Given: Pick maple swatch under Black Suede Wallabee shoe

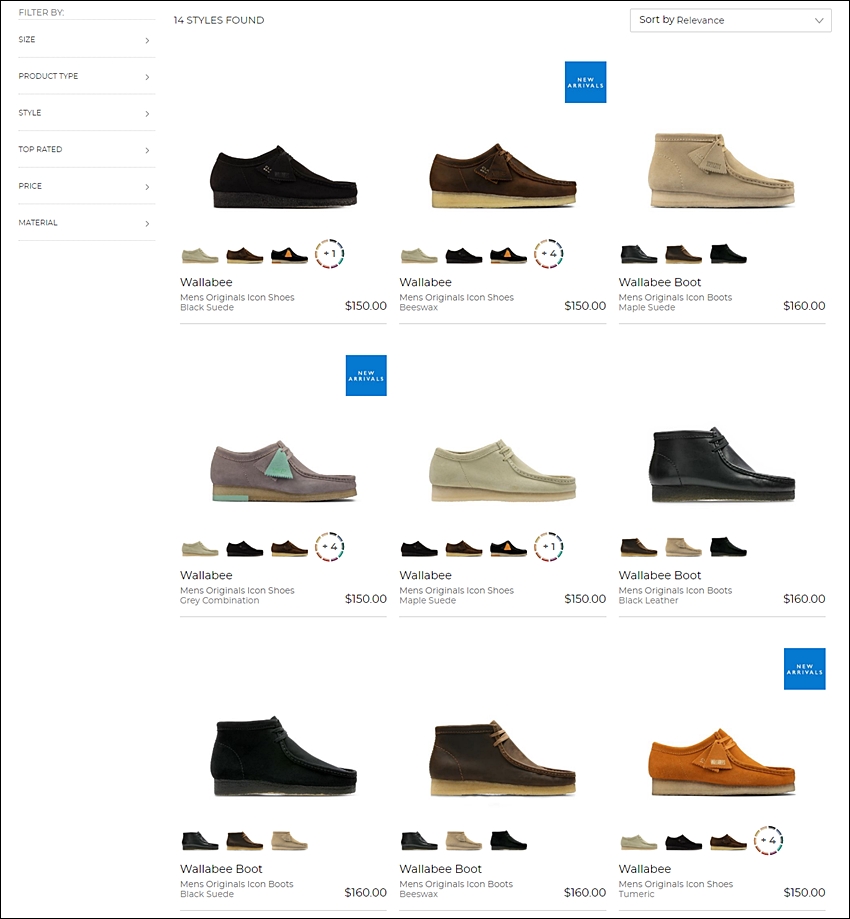Looking at the screenshot, I should (x=200, y=256).
